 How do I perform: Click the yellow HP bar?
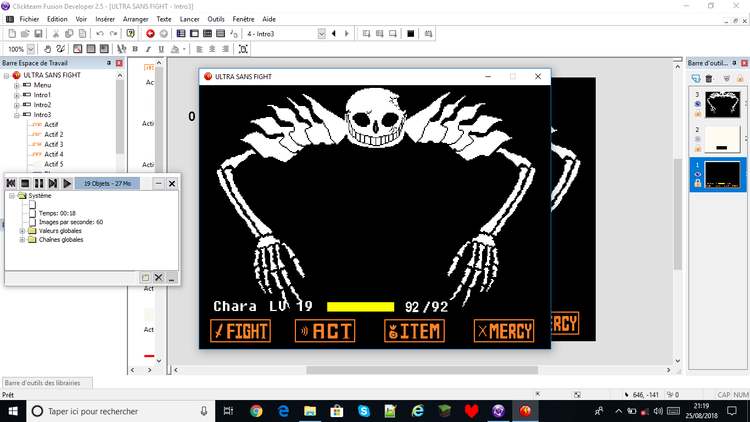pyautogui.click(x=360, y=307)
